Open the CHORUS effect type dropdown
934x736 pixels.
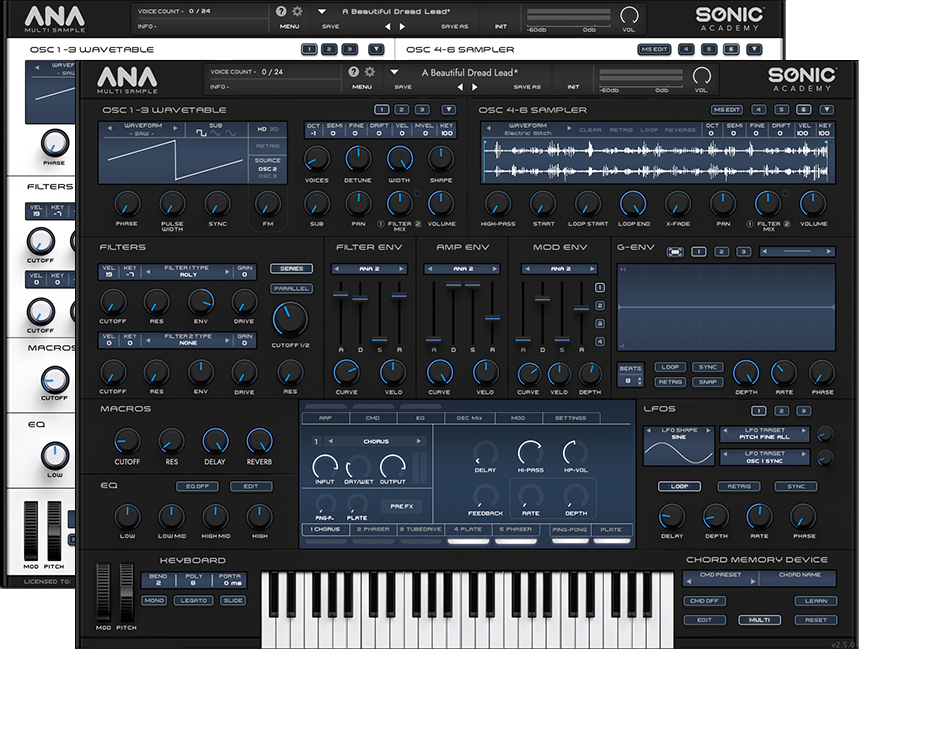377,442
